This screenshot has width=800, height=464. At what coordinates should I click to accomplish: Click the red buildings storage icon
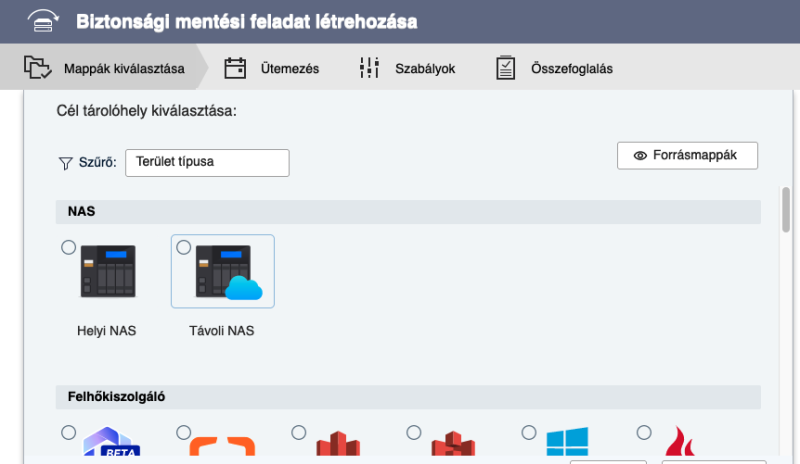point(338,443)
